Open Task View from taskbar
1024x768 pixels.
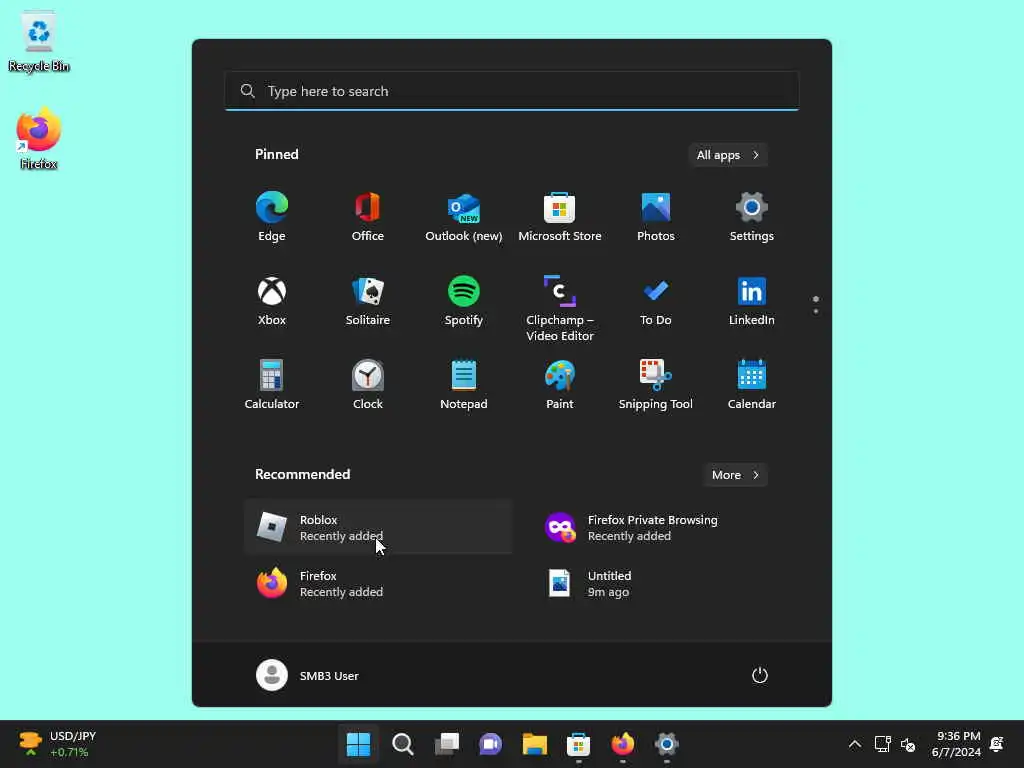(x=447, y=744)
